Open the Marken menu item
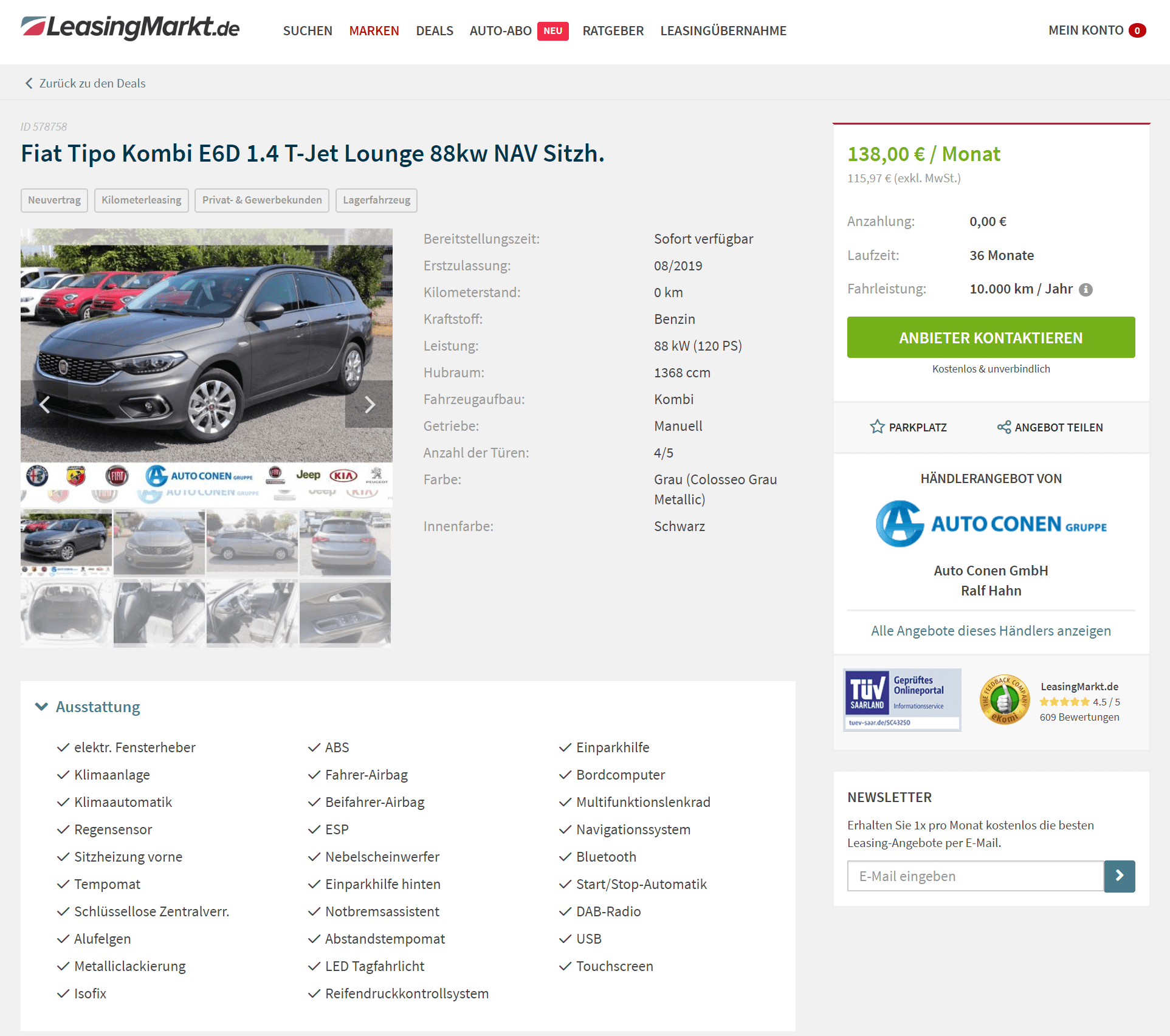This screenshot has height=1036, width=1170. point(374,30)
